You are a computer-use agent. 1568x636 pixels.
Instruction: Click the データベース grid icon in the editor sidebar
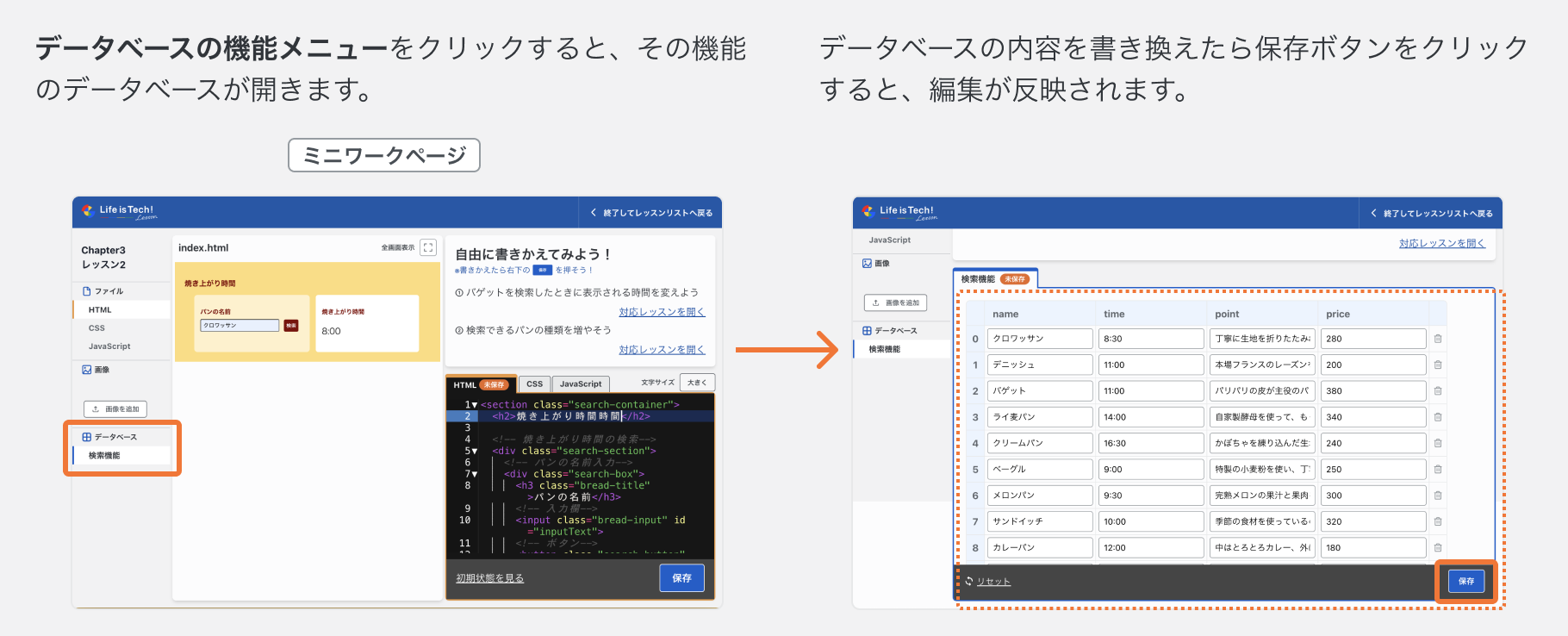click(86, 437)
